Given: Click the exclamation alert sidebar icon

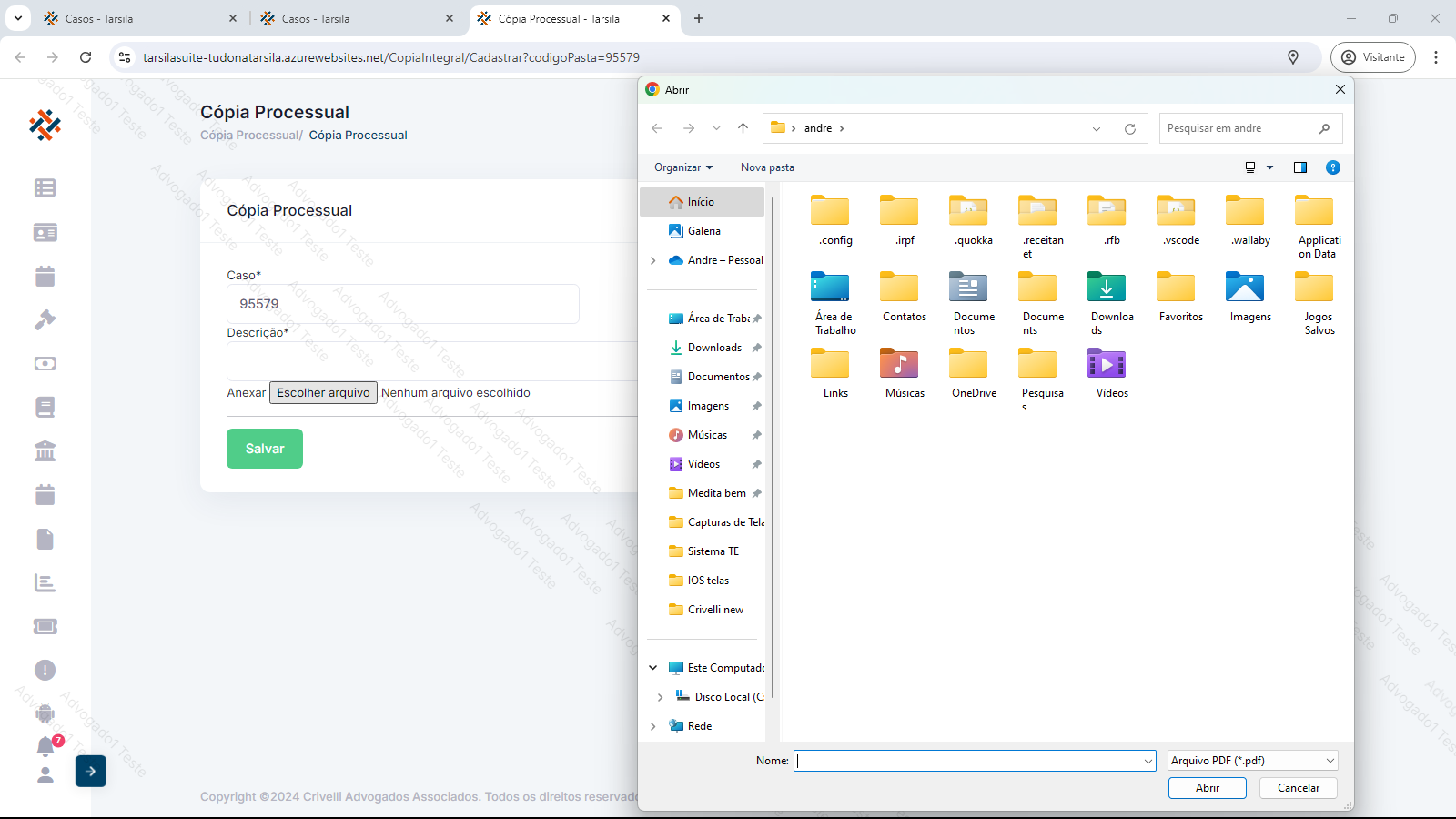Looking at the screenshot, I should [x=45, y=670].
